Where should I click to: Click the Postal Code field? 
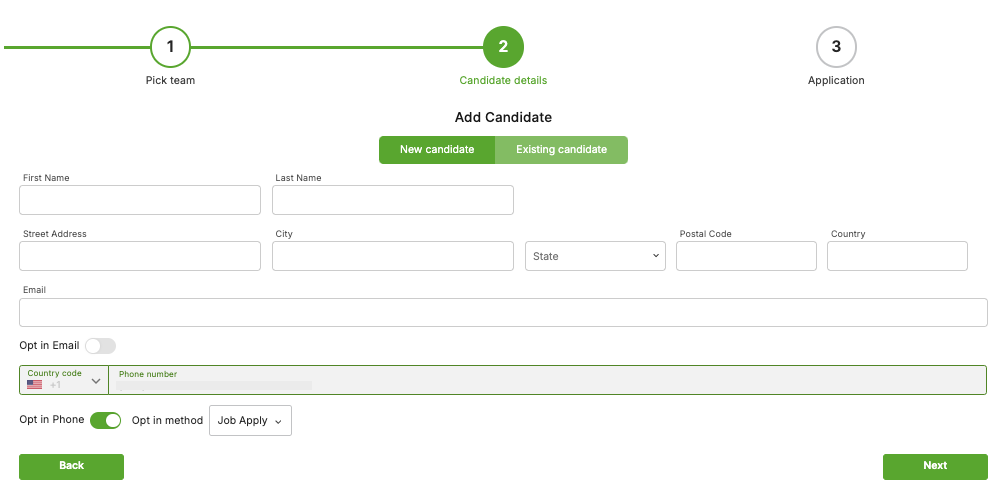[x=746, y=256]
